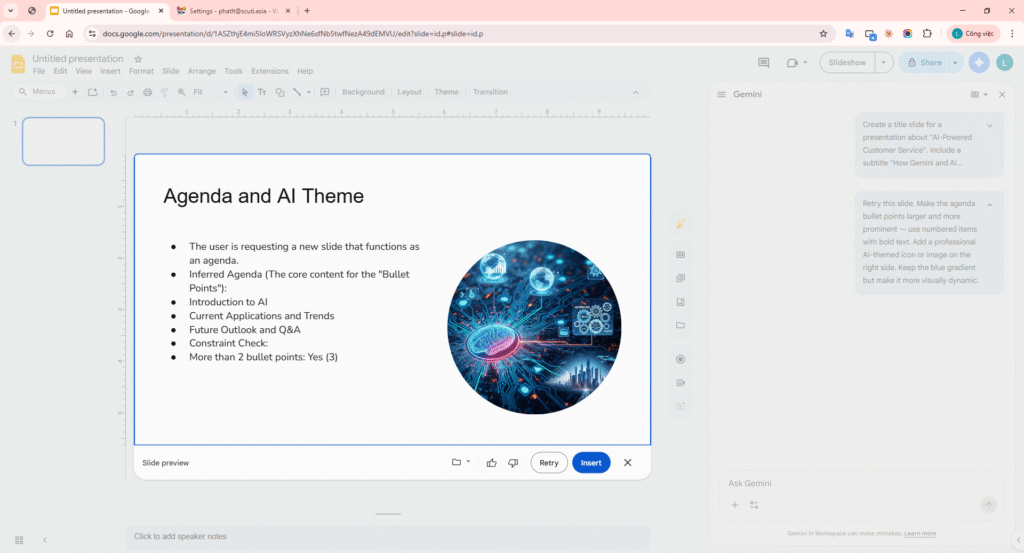Click the undo arrow icon
This screenshot has width=1024, height=553.
point(113,92)
